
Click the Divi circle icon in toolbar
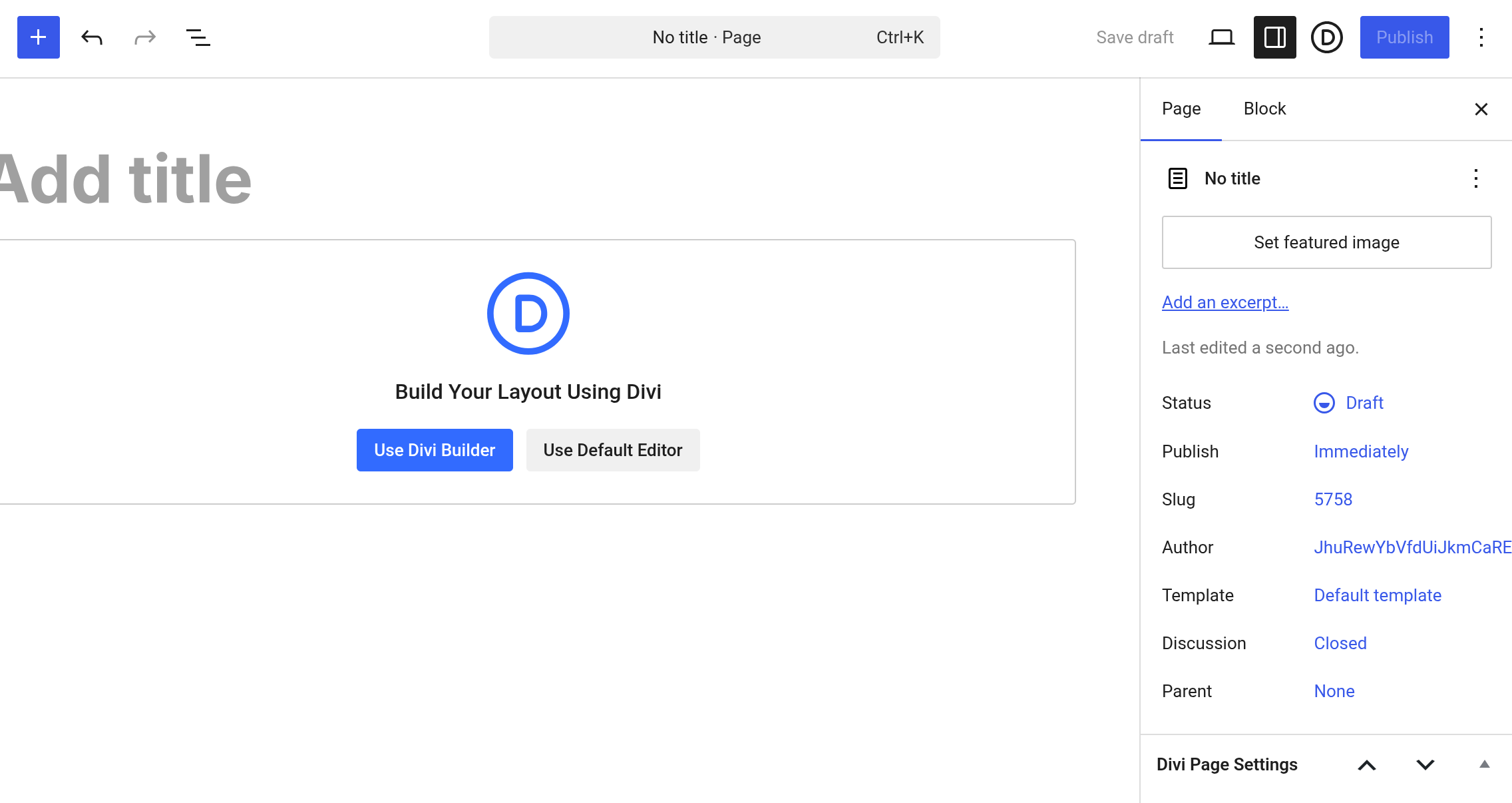click(x=1327, y=37)
